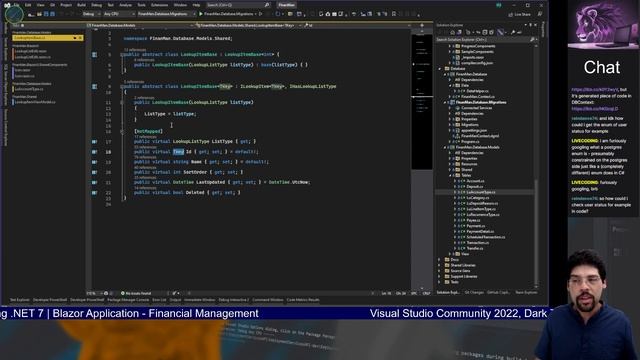Switch to the Solution Explorer bottom tab
The image size is (640, 360).
[448, 292]
